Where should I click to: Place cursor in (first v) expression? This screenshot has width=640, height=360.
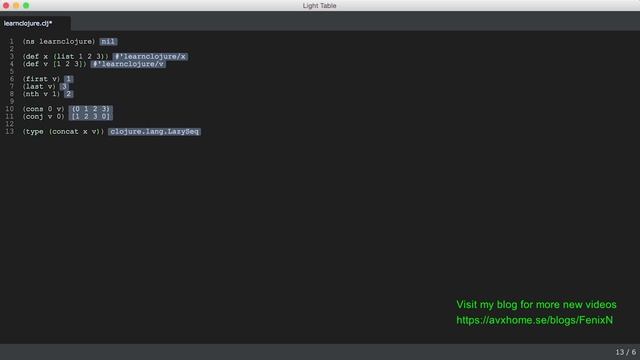pos(41,79)
